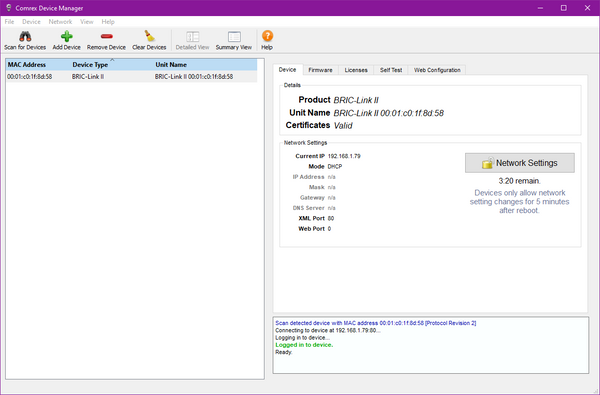Click the 'Scan detected device' log line
The height and width of the screenshot is (395, 600).
tap(376, 323)
